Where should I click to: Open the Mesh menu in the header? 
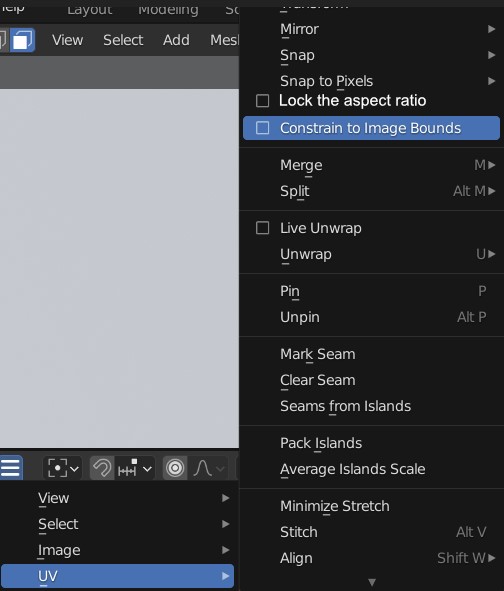(224, 40)
